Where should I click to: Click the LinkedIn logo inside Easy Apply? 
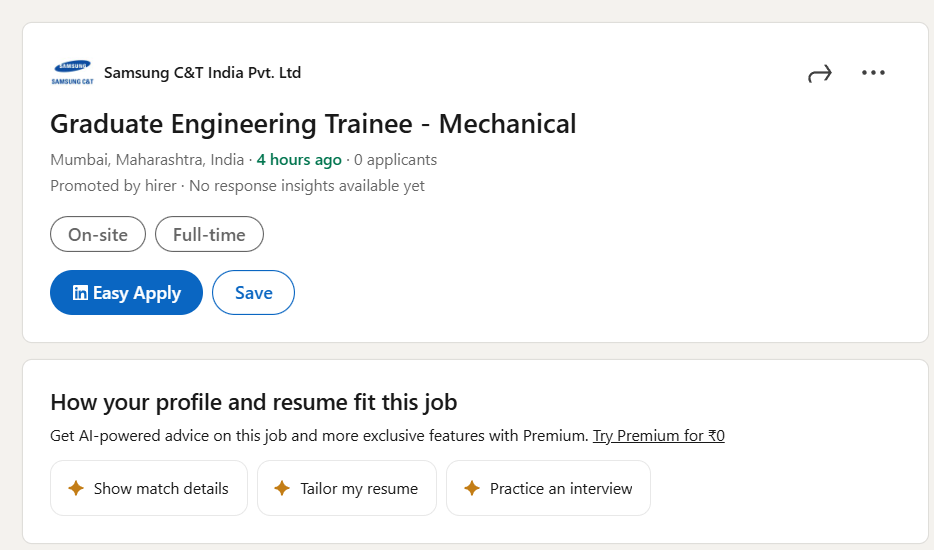(x=80, y=293)
